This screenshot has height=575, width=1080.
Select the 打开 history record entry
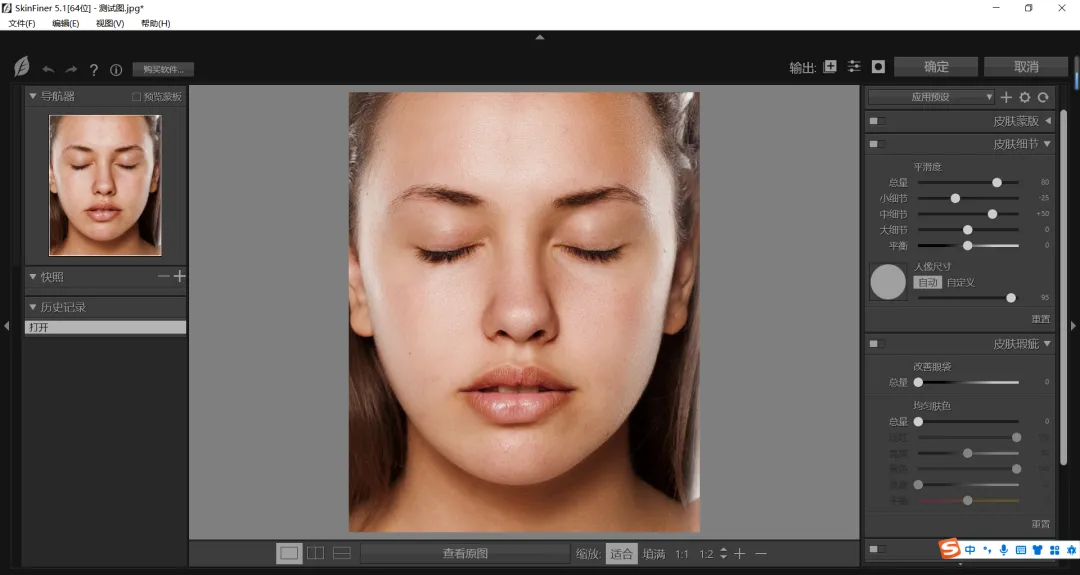(105, 327)
